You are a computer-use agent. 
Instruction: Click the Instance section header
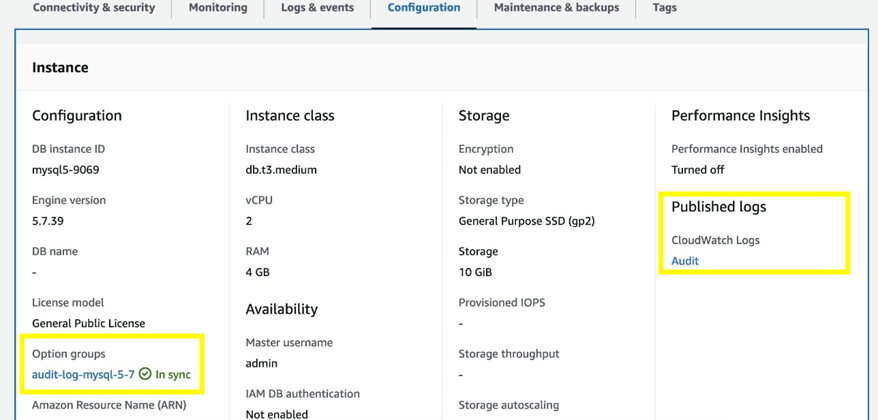[x=60, y=68]
